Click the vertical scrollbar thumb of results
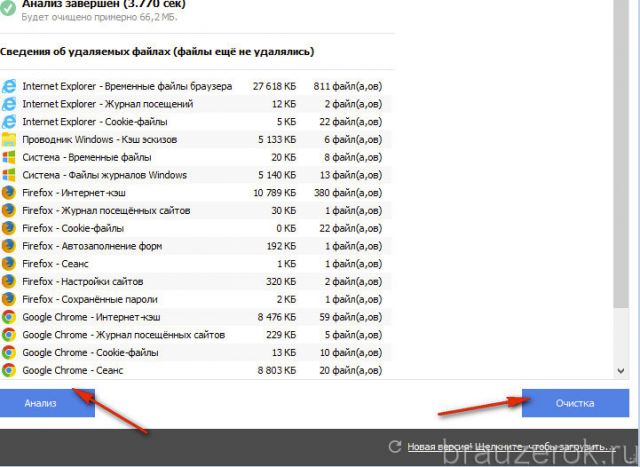This screenshot has width=640, height=467. [621, 153]
